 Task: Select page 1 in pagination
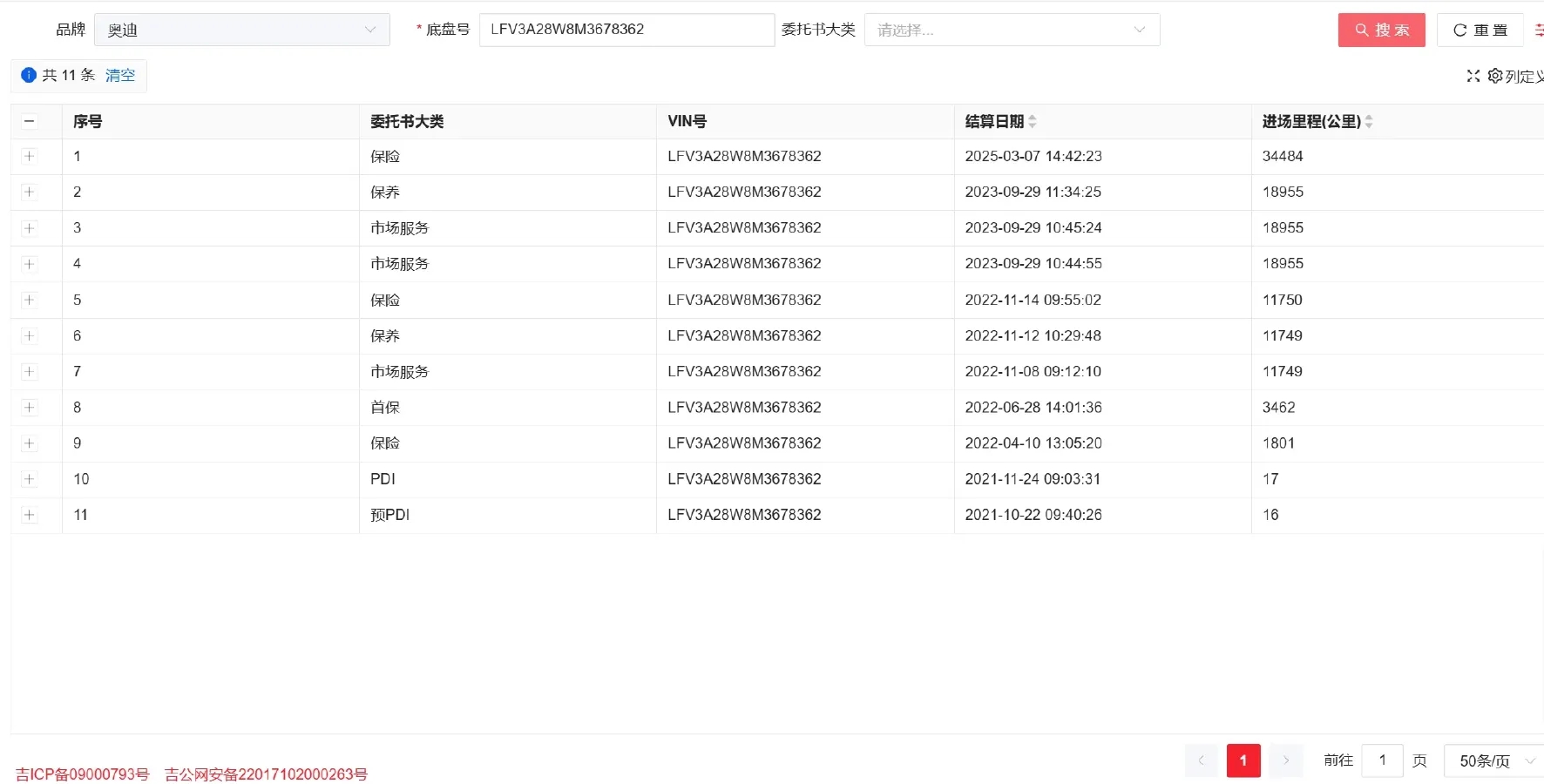(1243, 760)
